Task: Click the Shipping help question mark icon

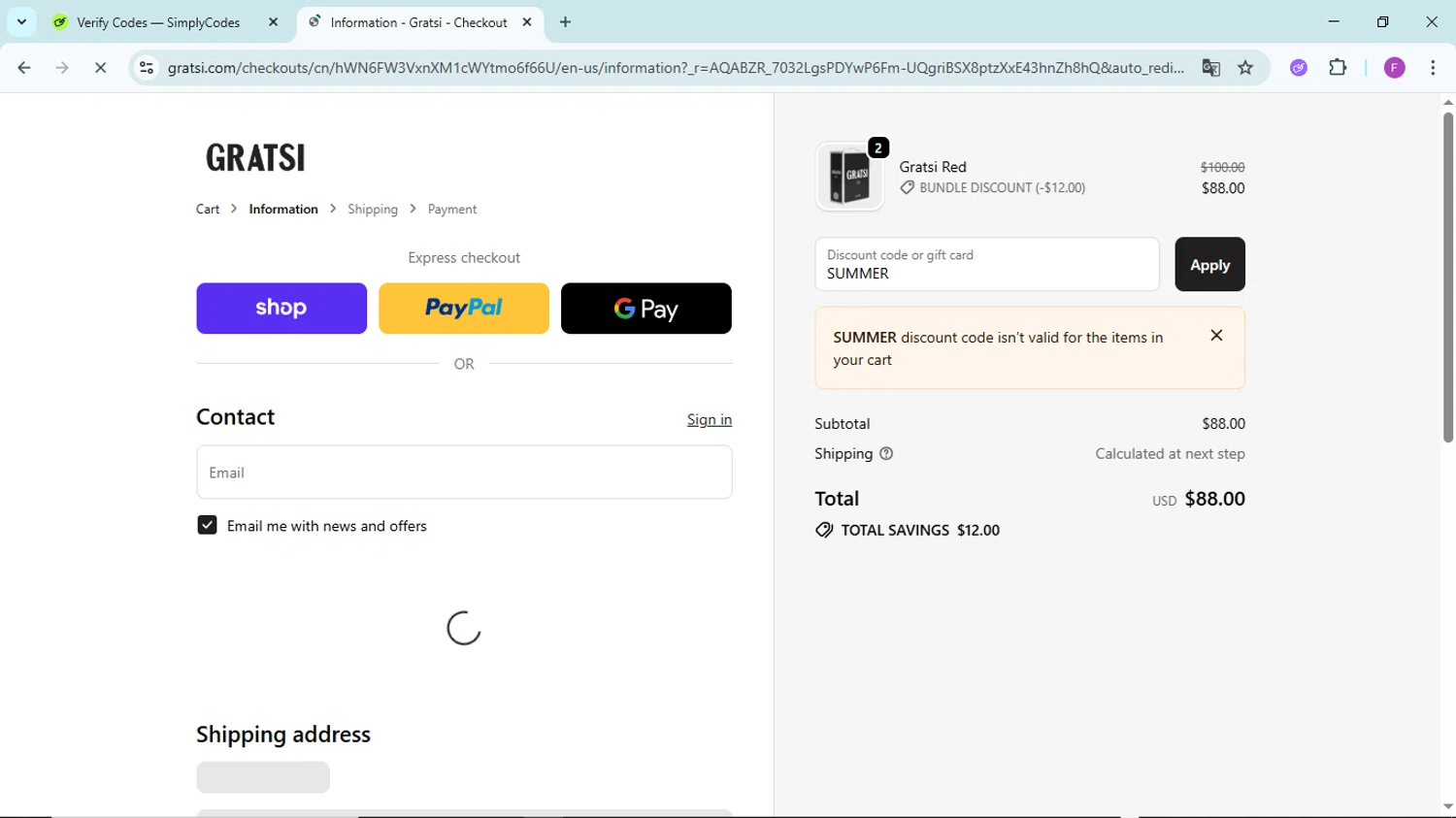Action: [886, 454]
